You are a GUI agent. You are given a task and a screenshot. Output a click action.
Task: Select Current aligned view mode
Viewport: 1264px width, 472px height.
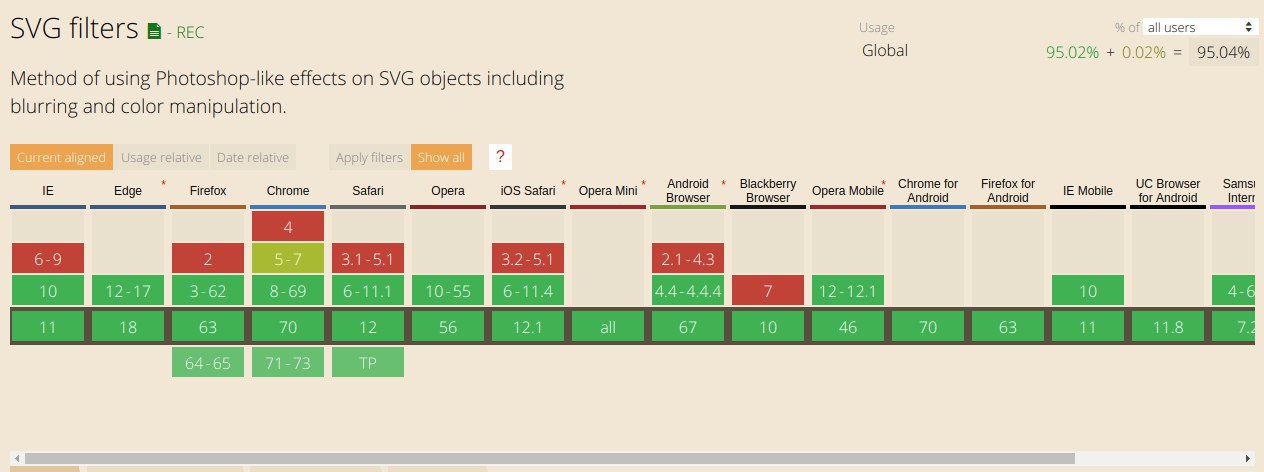click(x=61, y=157)
